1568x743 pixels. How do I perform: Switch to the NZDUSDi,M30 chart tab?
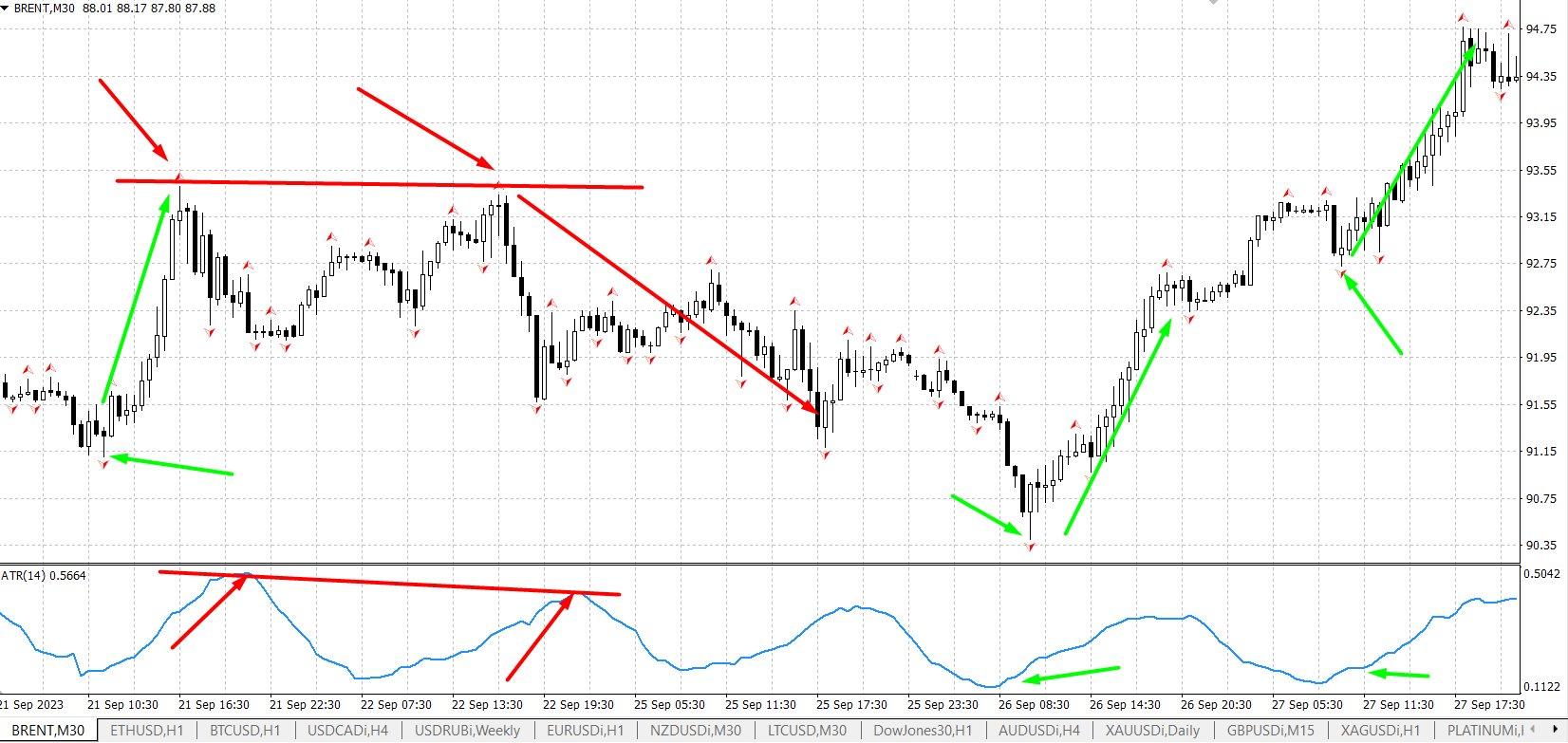pos(695,731)
